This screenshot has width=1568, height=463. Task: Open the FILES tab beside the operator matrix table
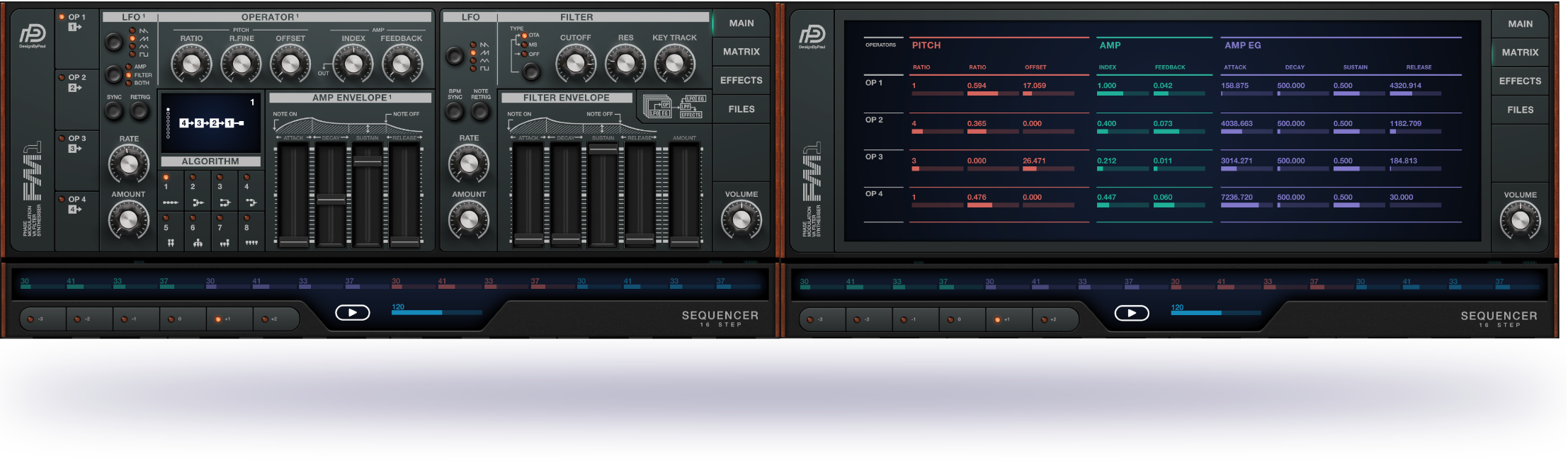click(1520, 110)
